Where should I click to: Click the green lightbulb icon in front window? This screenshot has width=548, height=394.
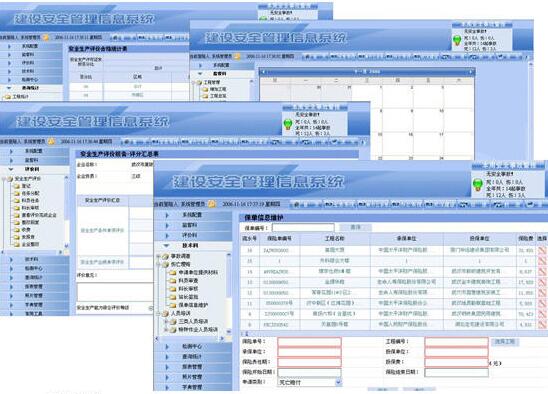(x=477, y=184)
